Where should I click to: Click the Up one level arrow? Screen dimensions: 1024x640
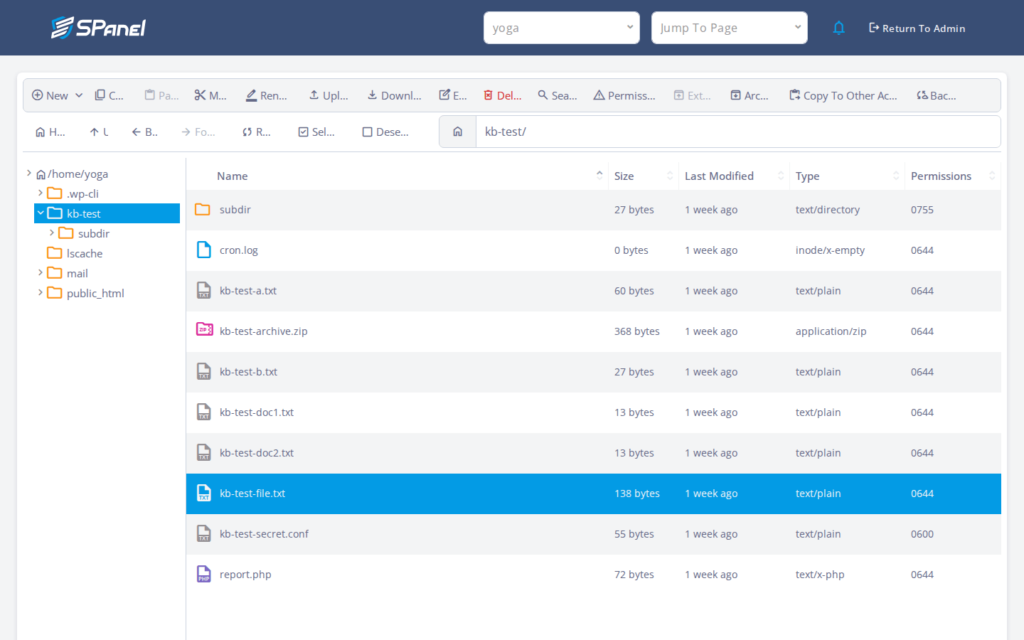[x=94, y=132]
